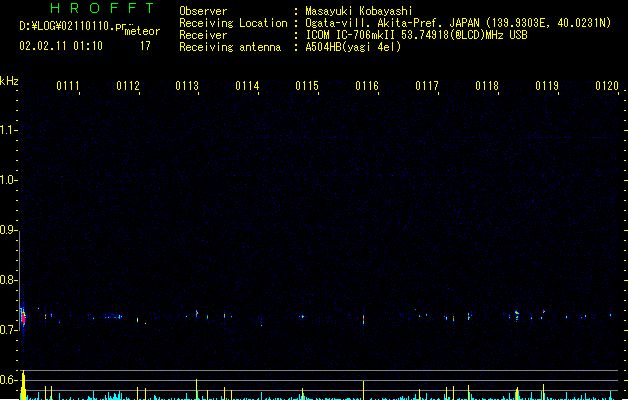Viewport: 629px width, 400px height.
Task: Click the 'Receiving Location' label
Action: pyautogui.click(x=233, y=23)
